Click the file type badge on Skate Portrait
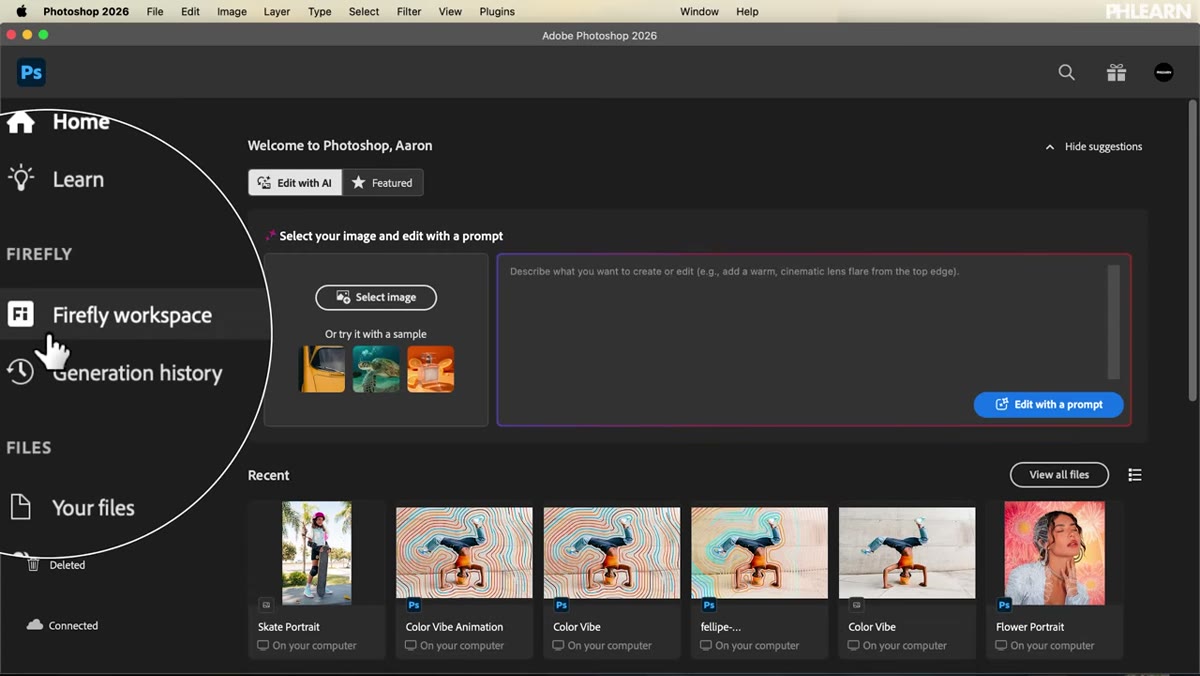The height and width of the screenshot is (676, 1200). click(266, 605)
